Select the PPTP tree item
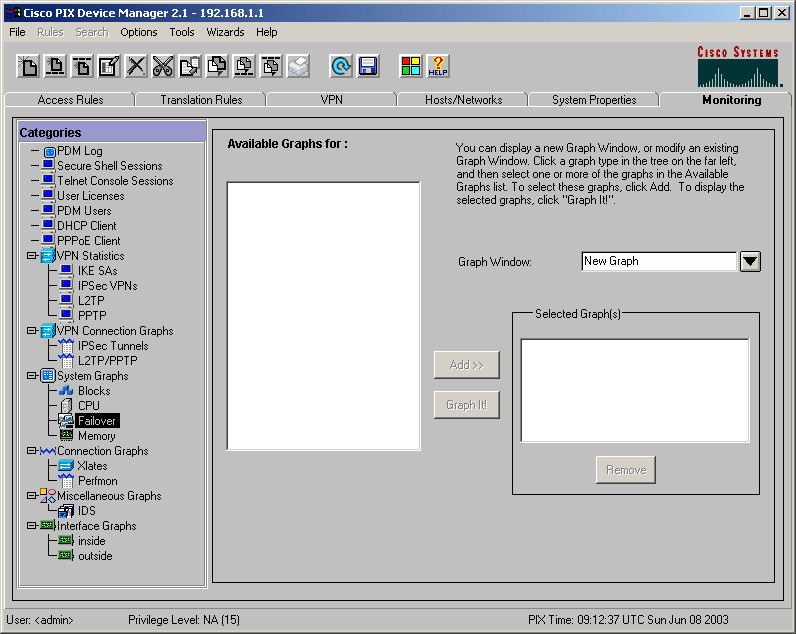The width and height of the screenshot is (796, 634). 92,316
